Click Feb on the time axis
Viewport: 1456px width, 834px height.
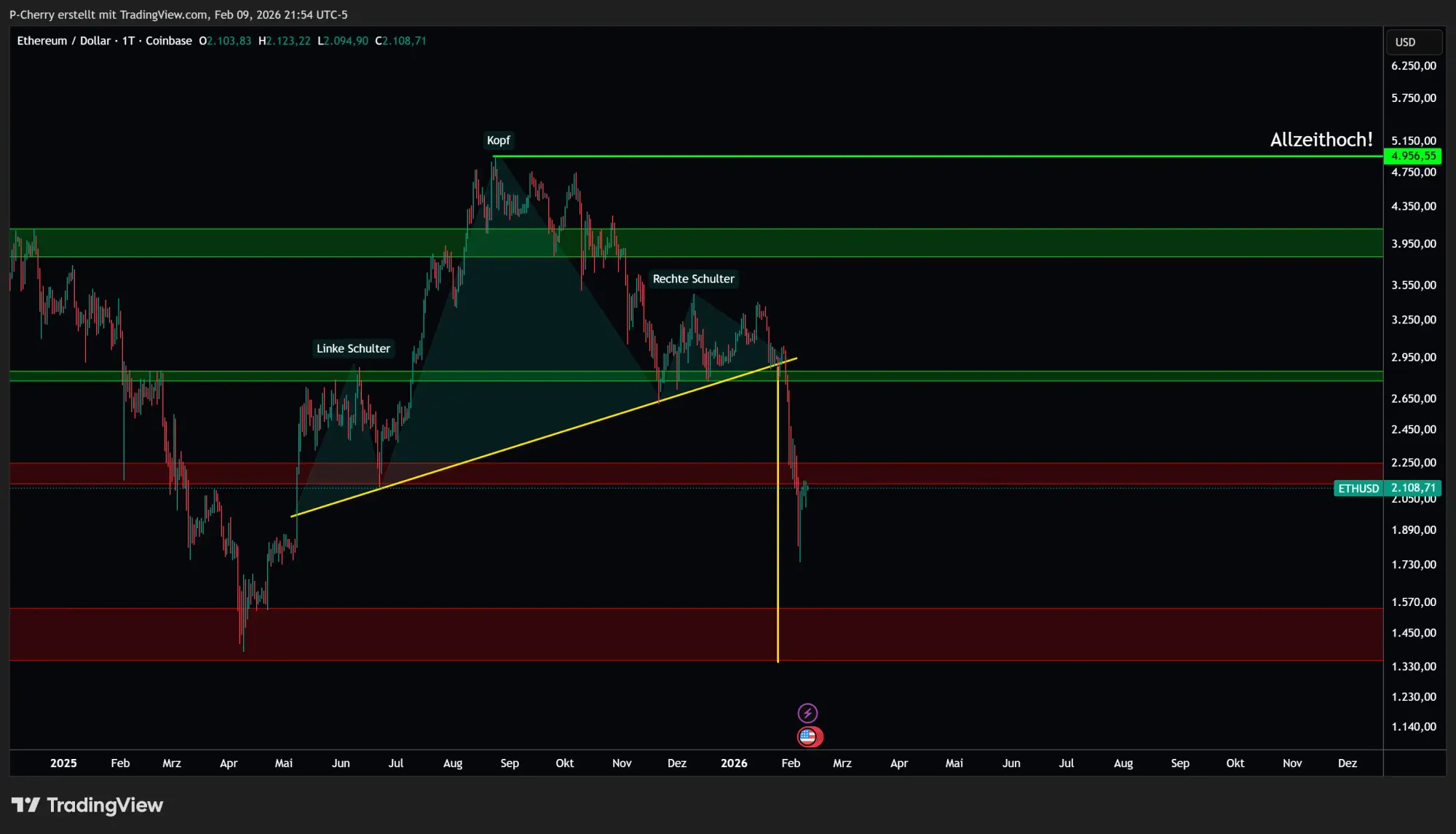point(120,763)
